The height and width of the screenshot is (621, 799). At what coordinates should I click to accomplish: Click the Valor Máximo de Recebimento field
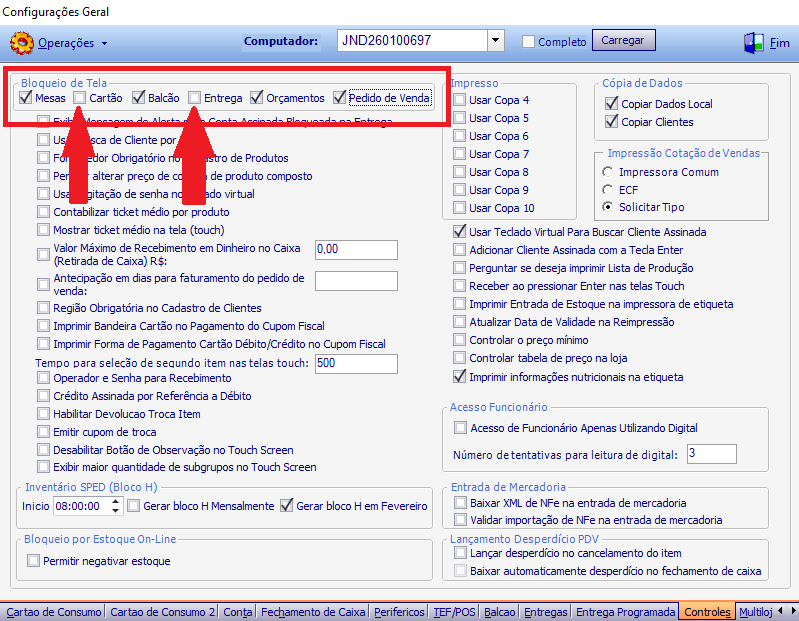pos(356,250)
